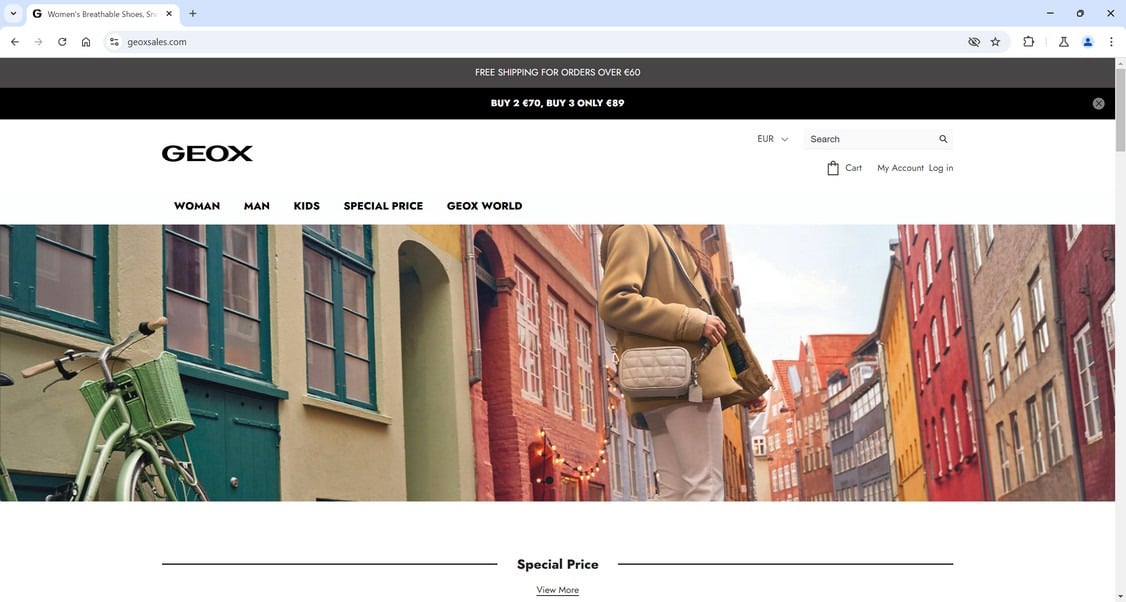Open Chrome Labs flask icon
The image size is (1126, 602).
click(1064, 42)
